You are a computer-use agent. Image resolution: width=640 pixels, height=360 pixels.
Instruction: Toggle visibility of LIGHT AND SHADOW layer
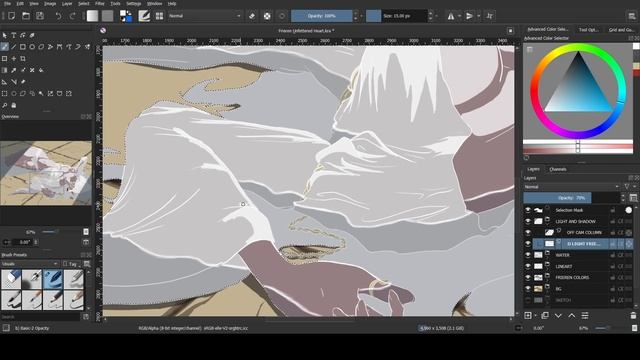point(528,221)
